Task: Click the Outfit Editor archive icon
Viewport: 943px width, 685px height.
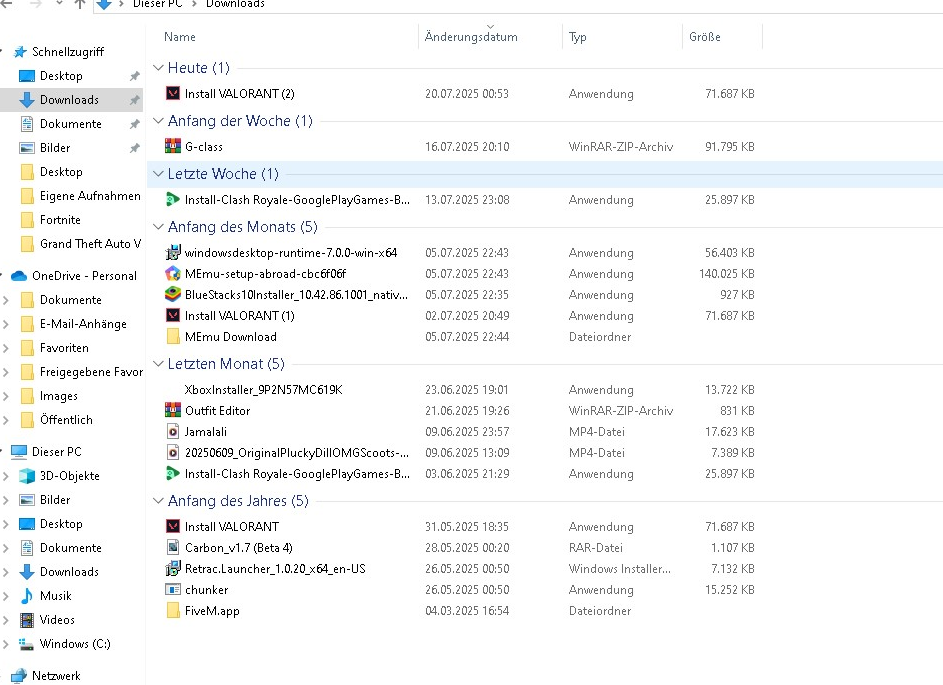Action: click(x=173, y=410)
